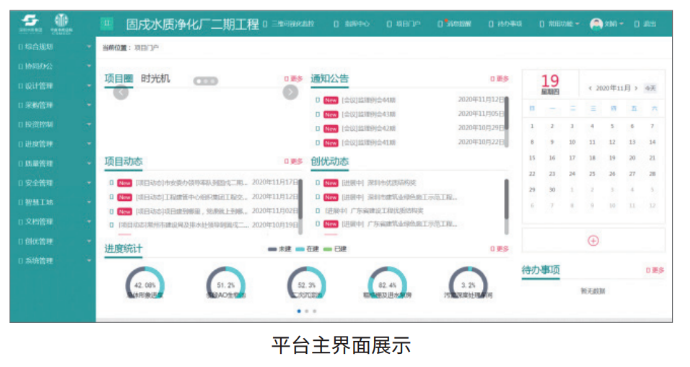Click the 项目动态 list scrollbar
Image resolution: width=690 pixels, height=367 pixels.
pos(301,207)
